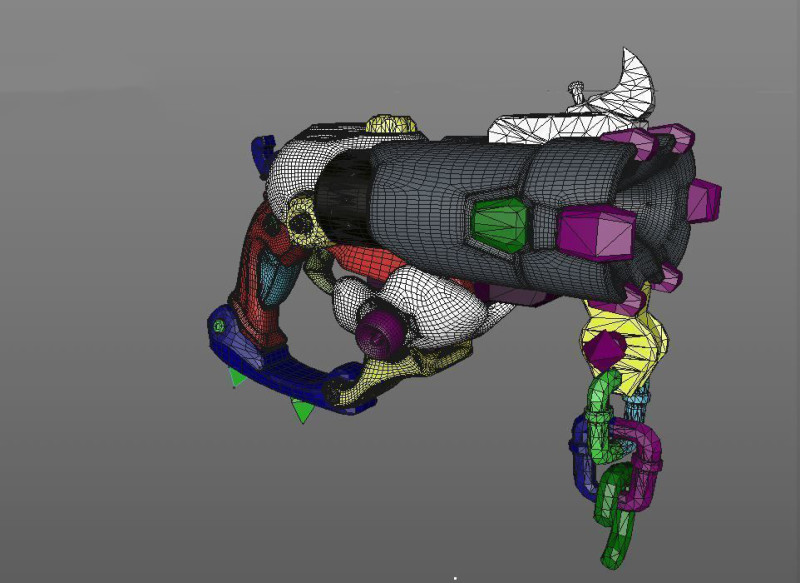Select the dark blue chain link
Screen dimensions: 800x583
pyautogui.click(x=582, y=455)
